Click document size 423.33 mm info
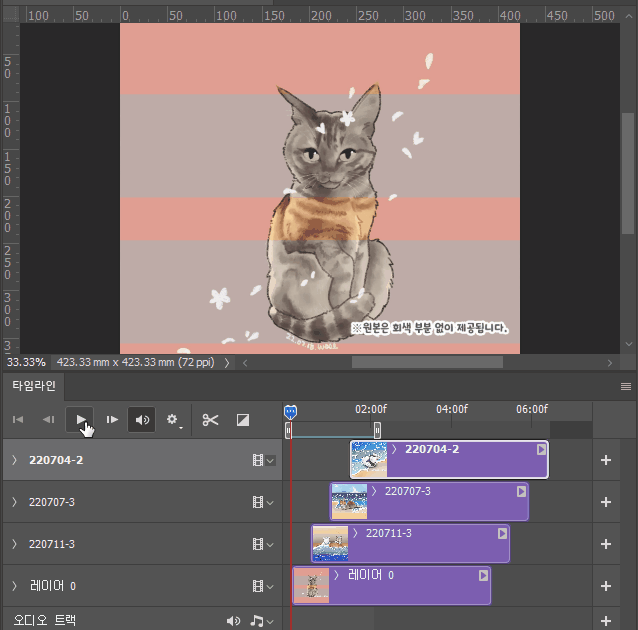The height and width of the screenshot is (630, 638). (x=135, y=362)
